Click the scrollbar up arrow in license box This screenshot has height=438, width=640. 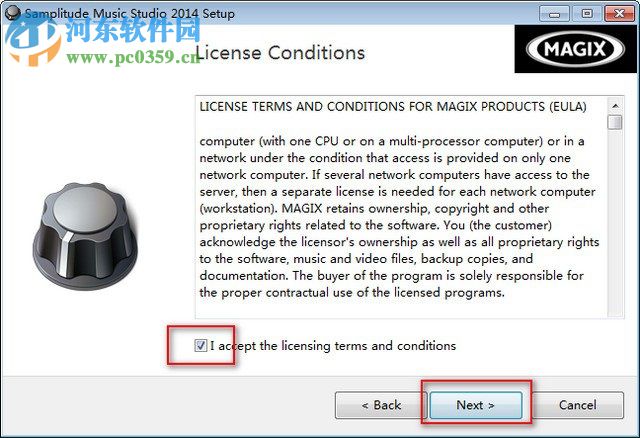coord(615,106)
